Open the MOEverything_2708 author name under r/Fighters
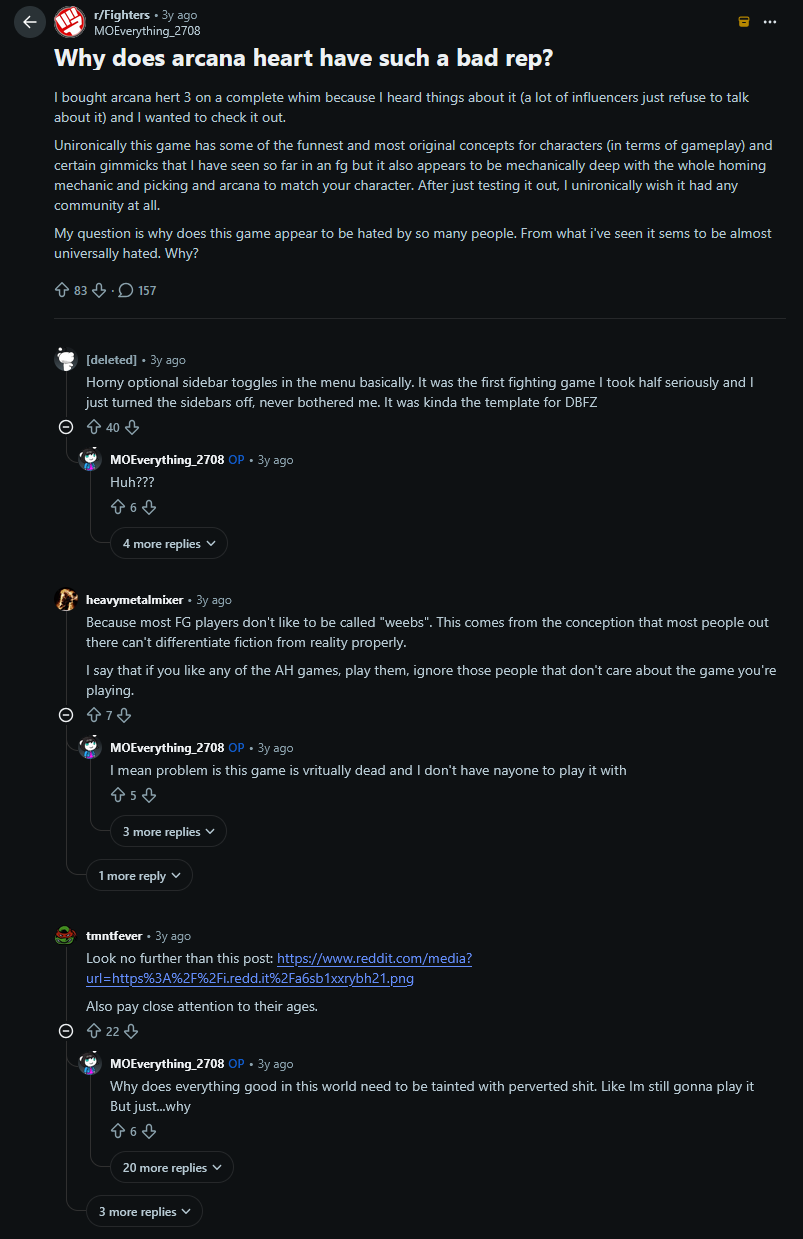 point(147,30)
